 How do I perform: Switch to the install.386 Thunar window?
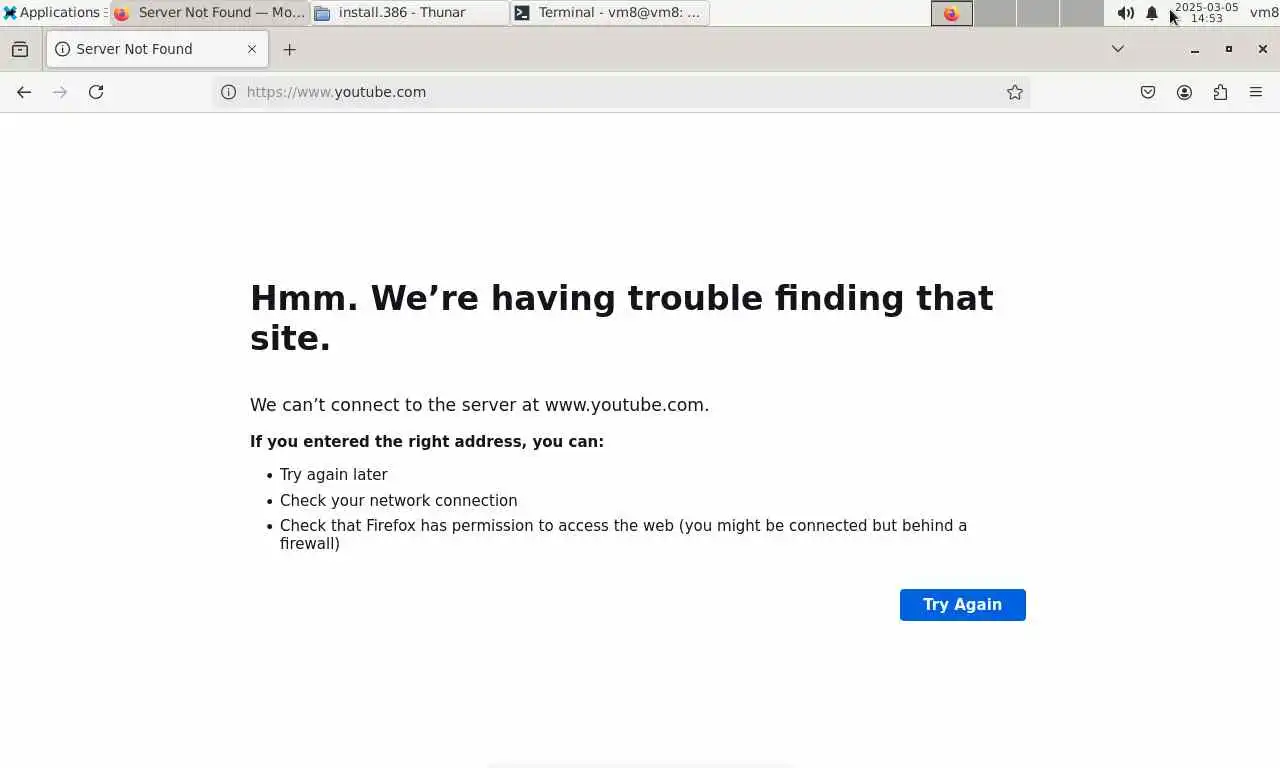pyautogui.click(x=409, y=13)
